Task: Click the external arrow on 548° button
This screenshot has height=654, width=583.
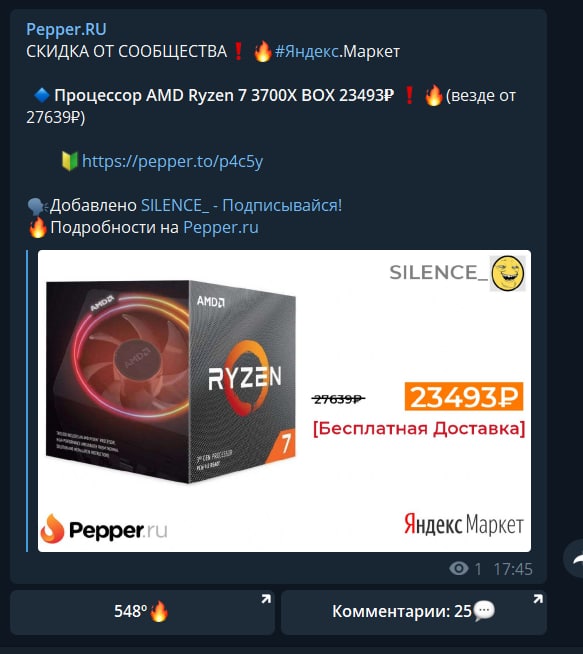Action: [266, 599]
